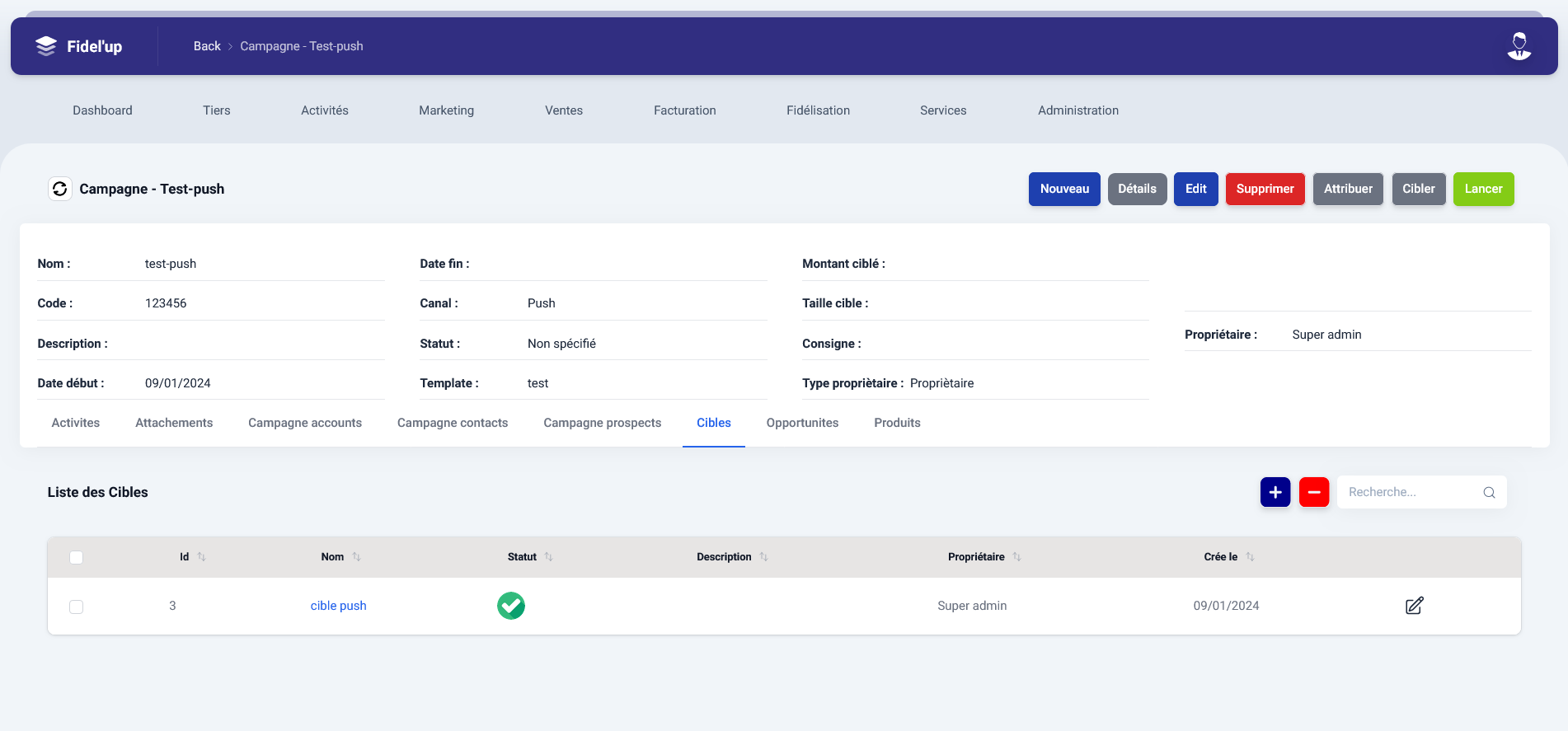The image size is (1568, 731).
Task: Sort the table by Nom column
Action: click(356, 557)
